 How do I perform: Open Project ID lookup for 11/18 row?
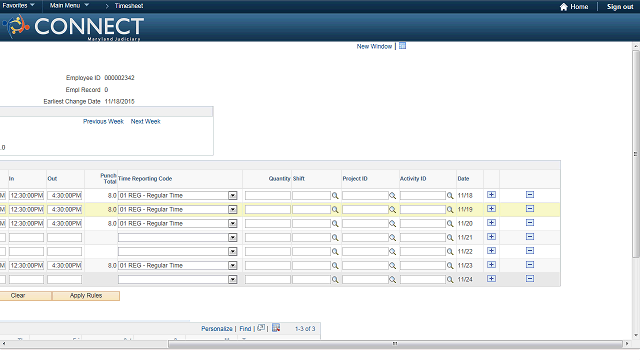click(393, 196)
